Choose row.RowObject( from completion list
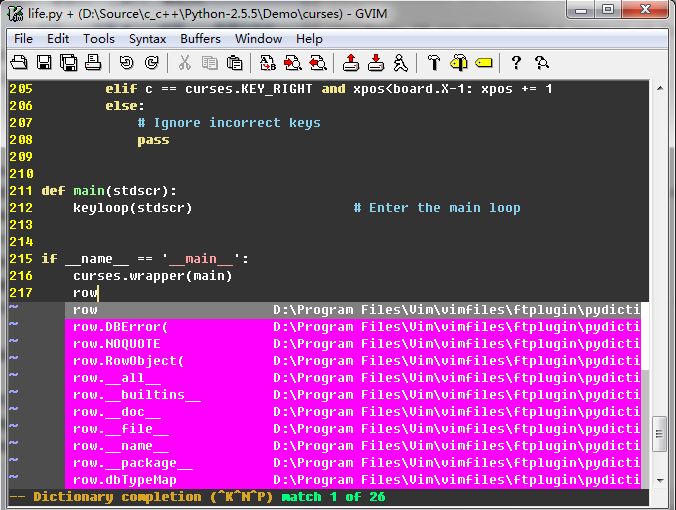676x510 pixels. click(x=128, y=361)
